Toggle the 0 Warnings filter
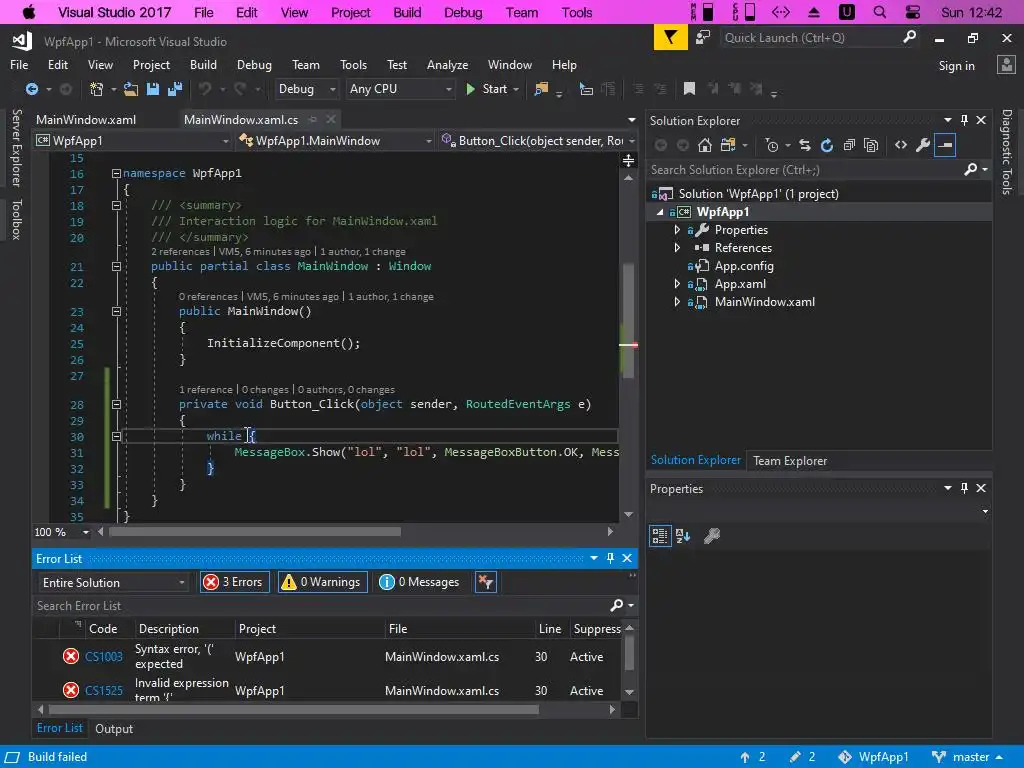This screenshot has width=1024, height=768. 323,582
